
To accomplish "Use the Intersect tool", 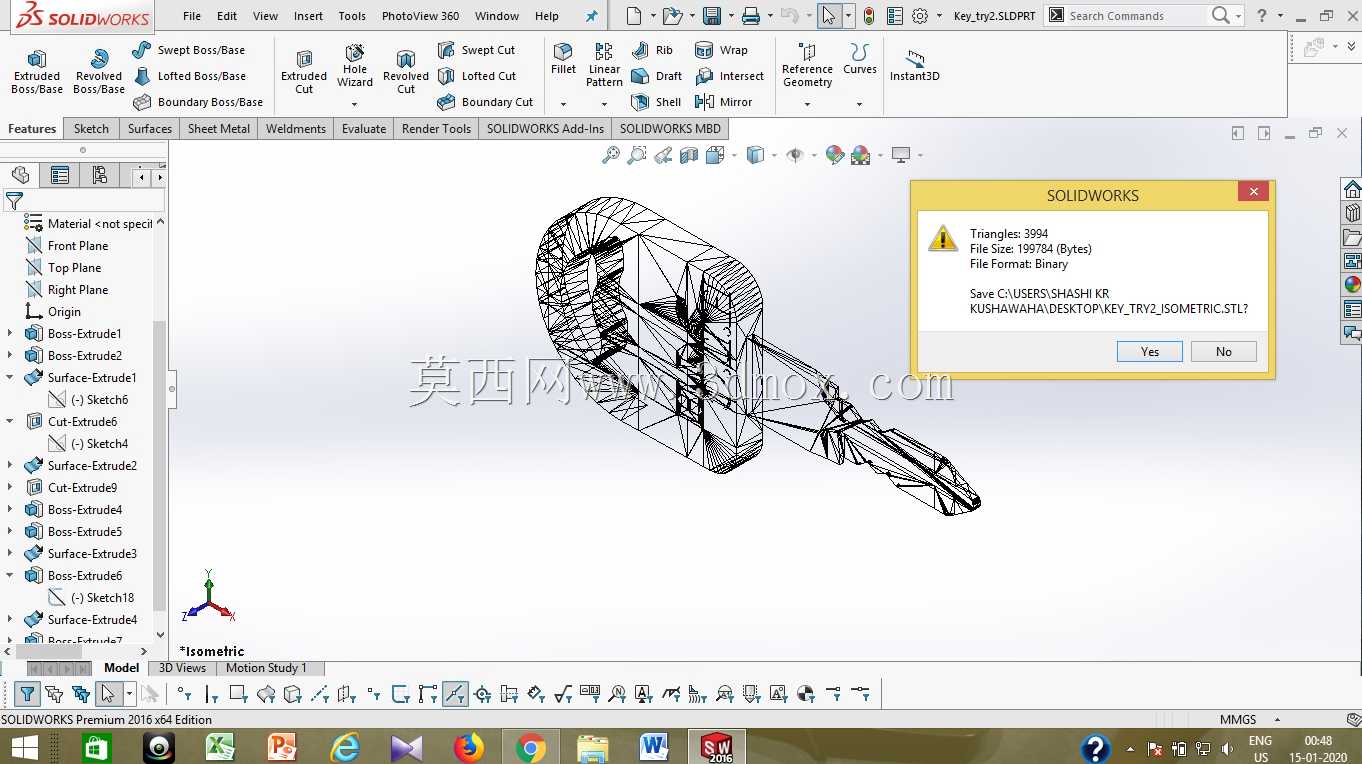I will pyautogui.click(x=729, y=76).
